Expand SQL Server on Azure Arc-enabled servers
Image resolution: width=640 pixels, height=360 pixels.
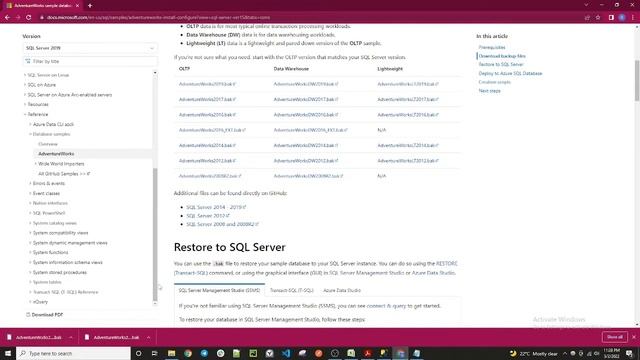click(25, 95)
